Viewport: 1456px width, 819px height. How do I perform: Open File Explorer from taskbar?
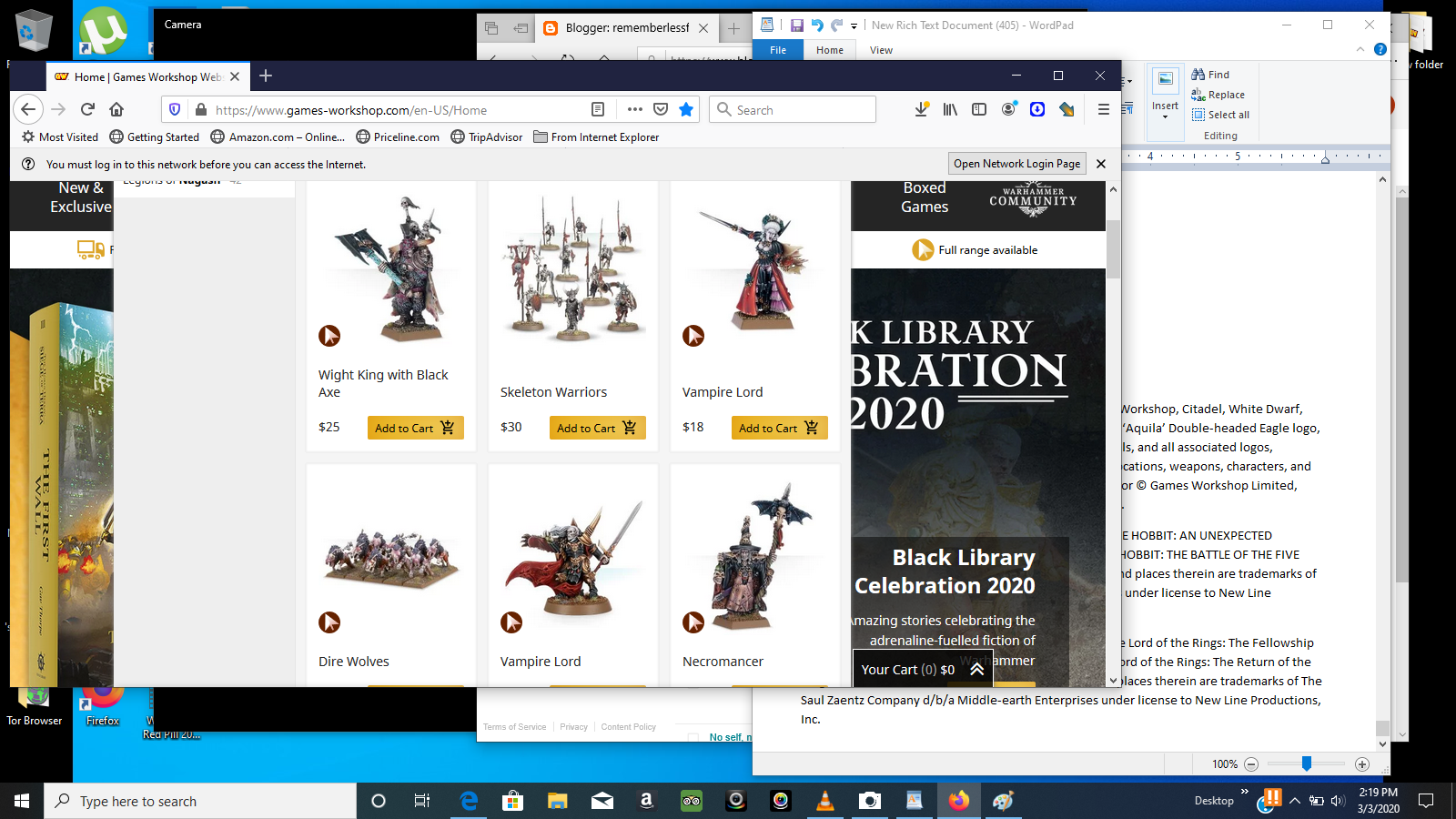click(558, 801)
